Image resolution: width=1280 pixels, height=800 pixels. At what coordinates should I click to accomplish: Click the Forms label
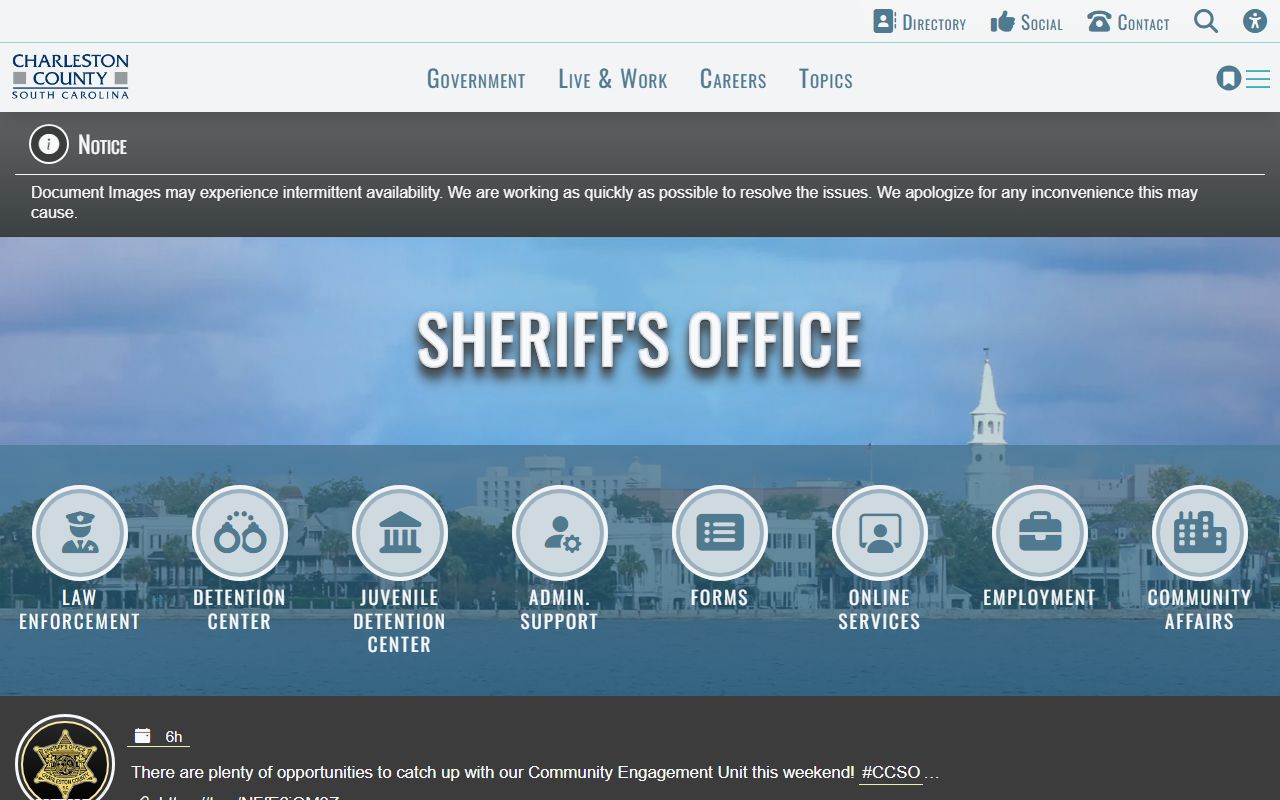click(x=720, y=598)
